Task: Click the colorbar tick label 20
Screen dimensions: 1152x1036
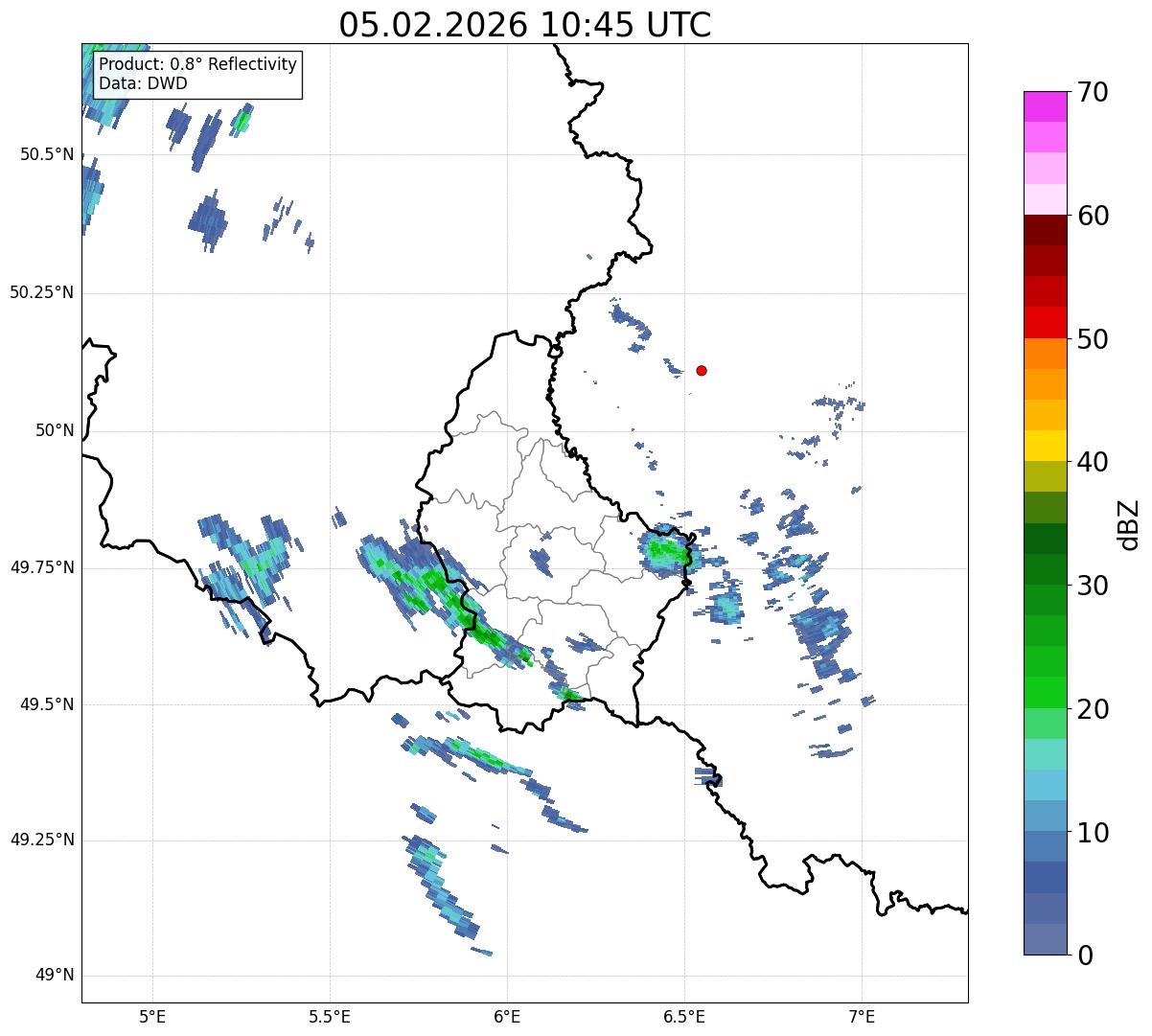Action: coord(1093,709)
